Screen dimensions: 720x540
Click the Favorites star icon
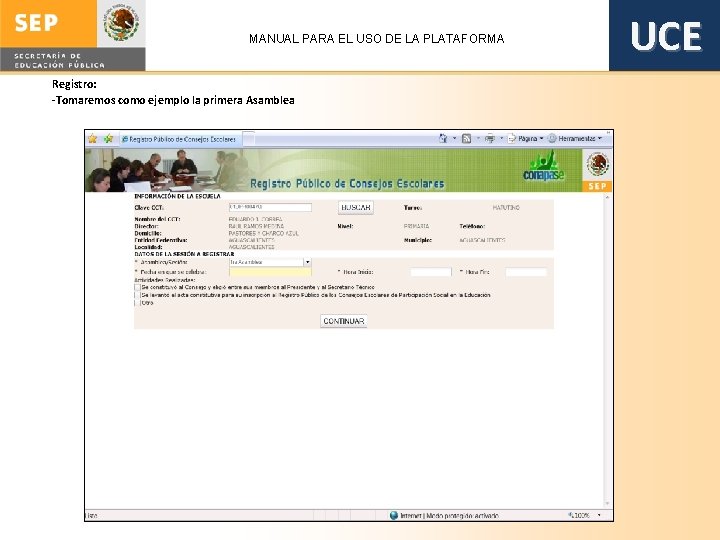(x=92, y=139)
